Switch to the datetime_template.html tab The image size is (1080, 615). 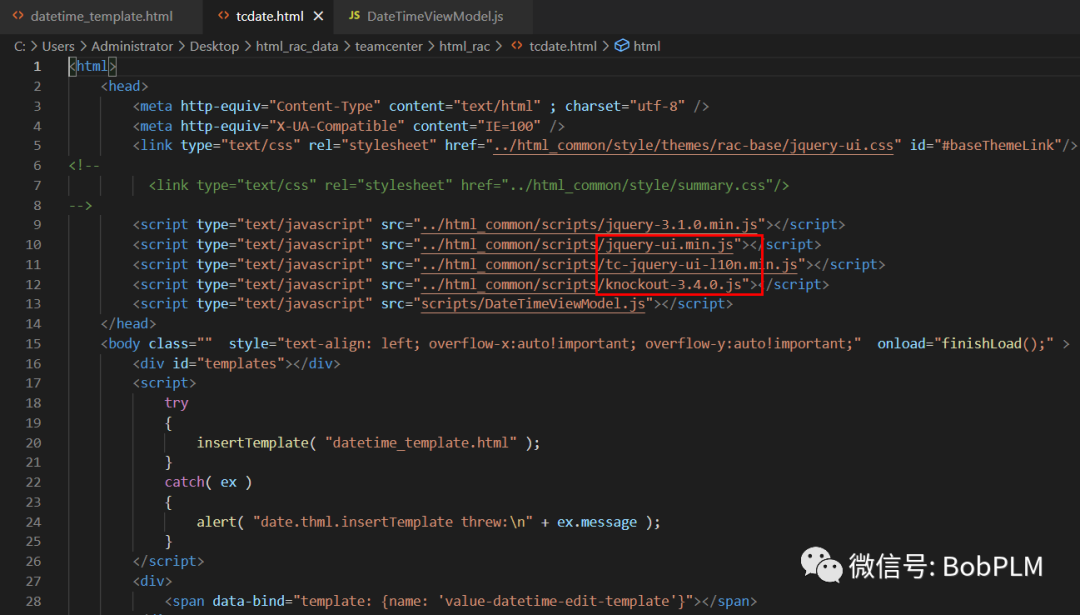[x=101, y=16]
